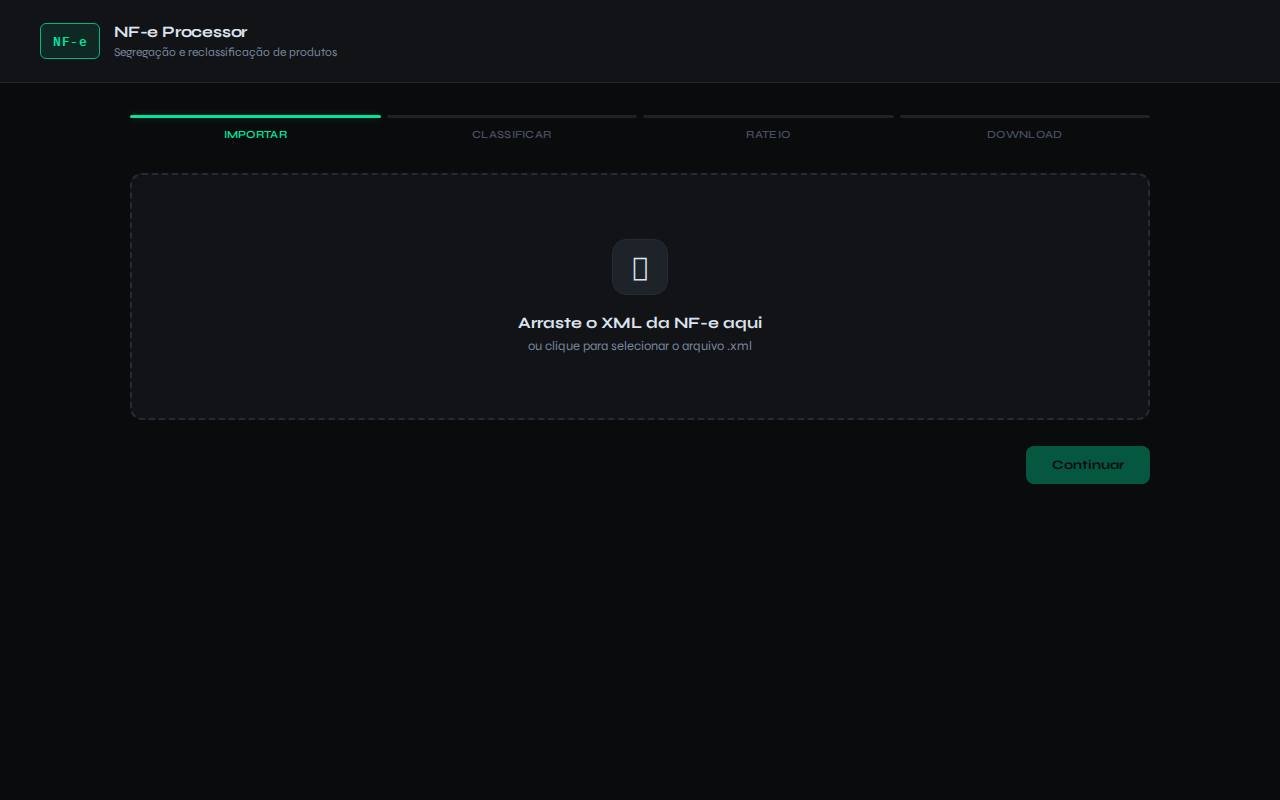Click the Rateio progress bar segment

tap(768, 116)
